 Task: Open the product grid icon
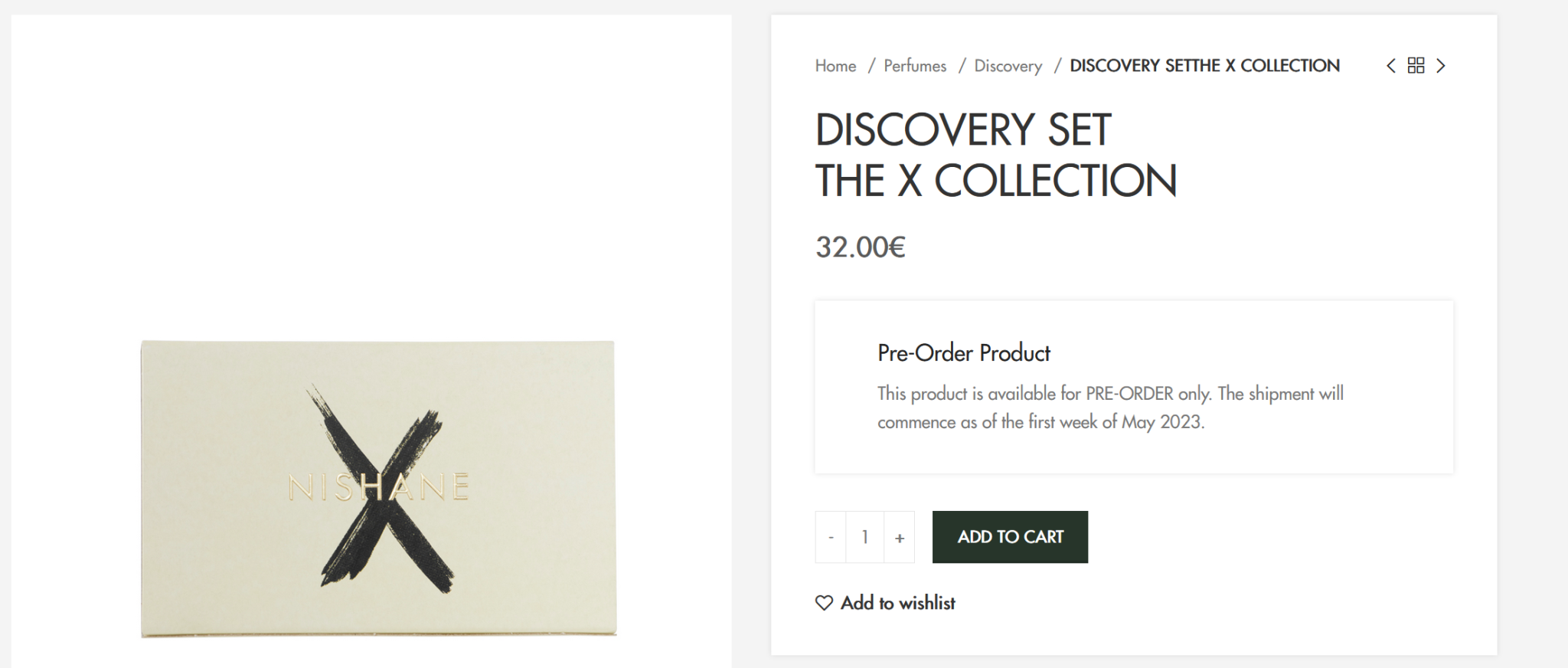point(1416,66)
